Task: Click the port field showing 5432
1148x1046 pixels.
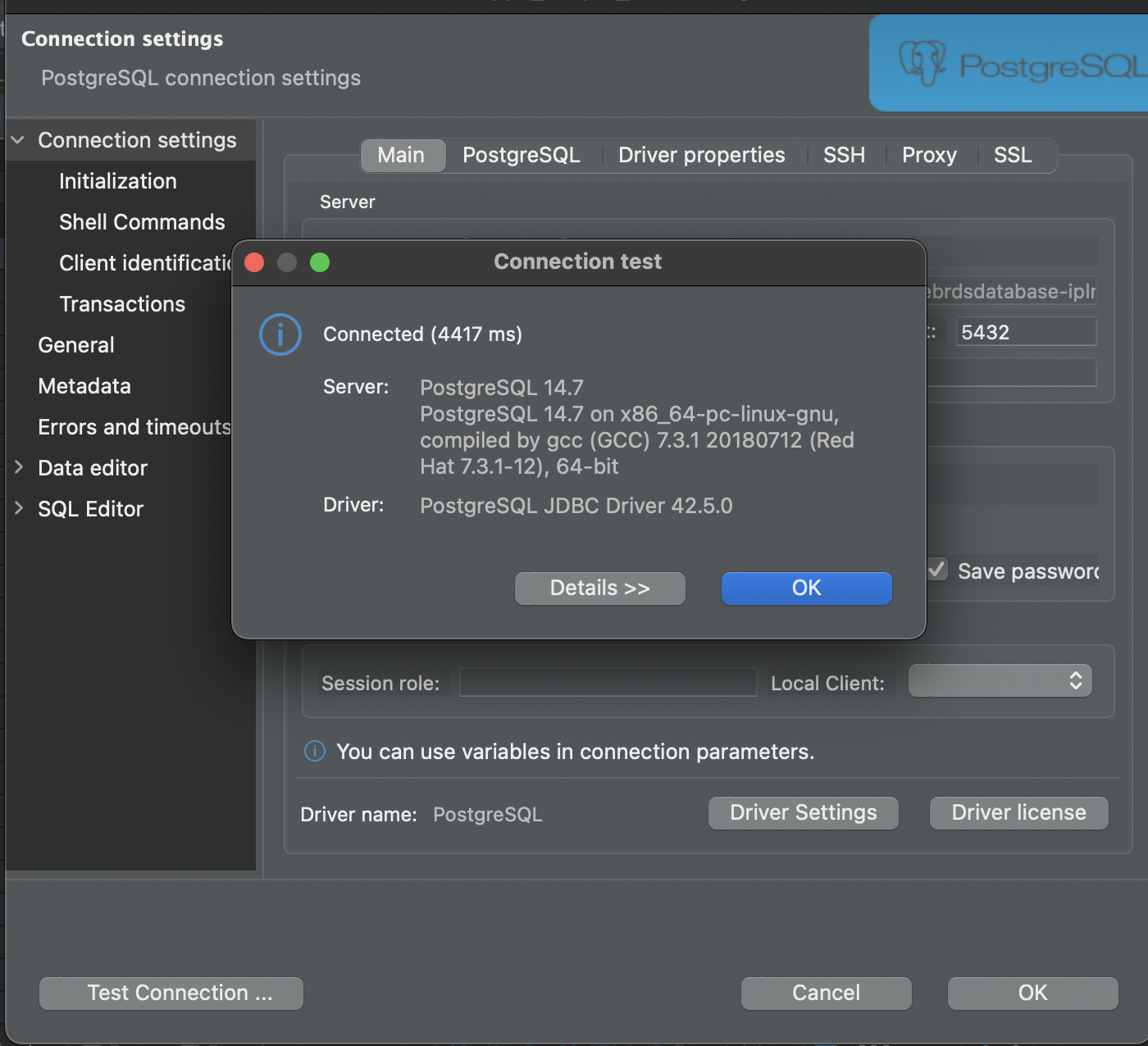Action: point(1025,331)
